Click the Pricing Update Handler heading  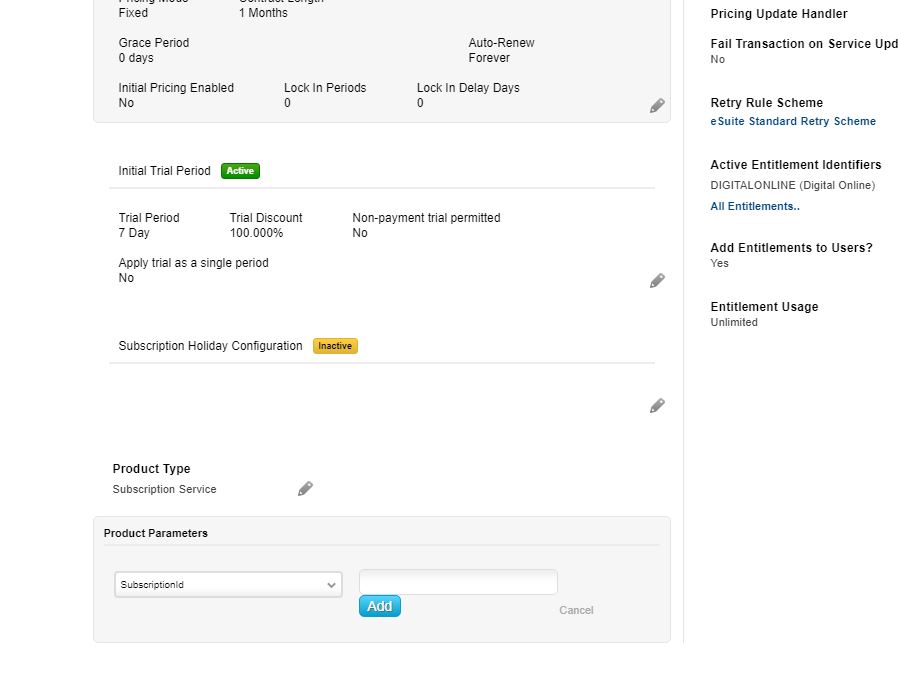(x=778, y=14)
